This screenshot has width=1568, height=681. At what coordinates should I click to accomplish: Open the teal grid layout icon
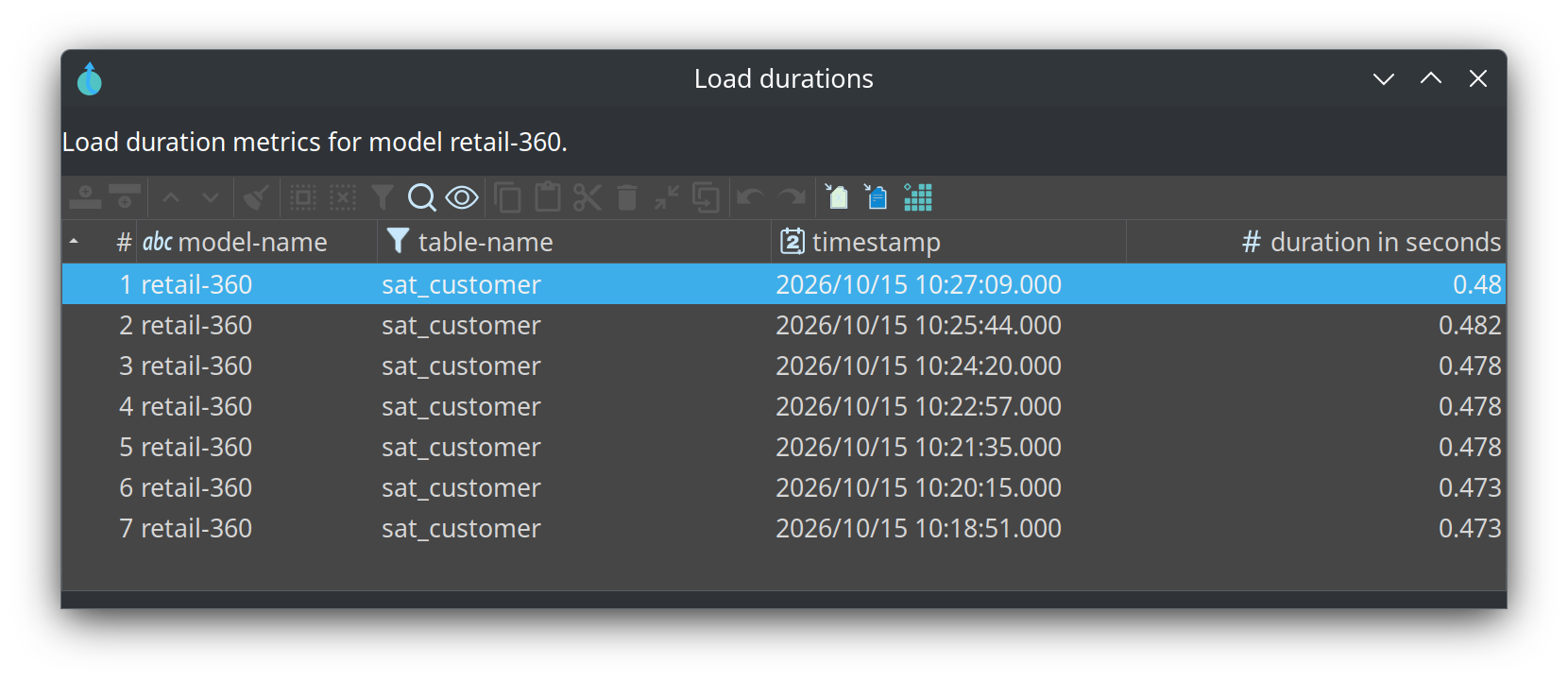(917, 196)
